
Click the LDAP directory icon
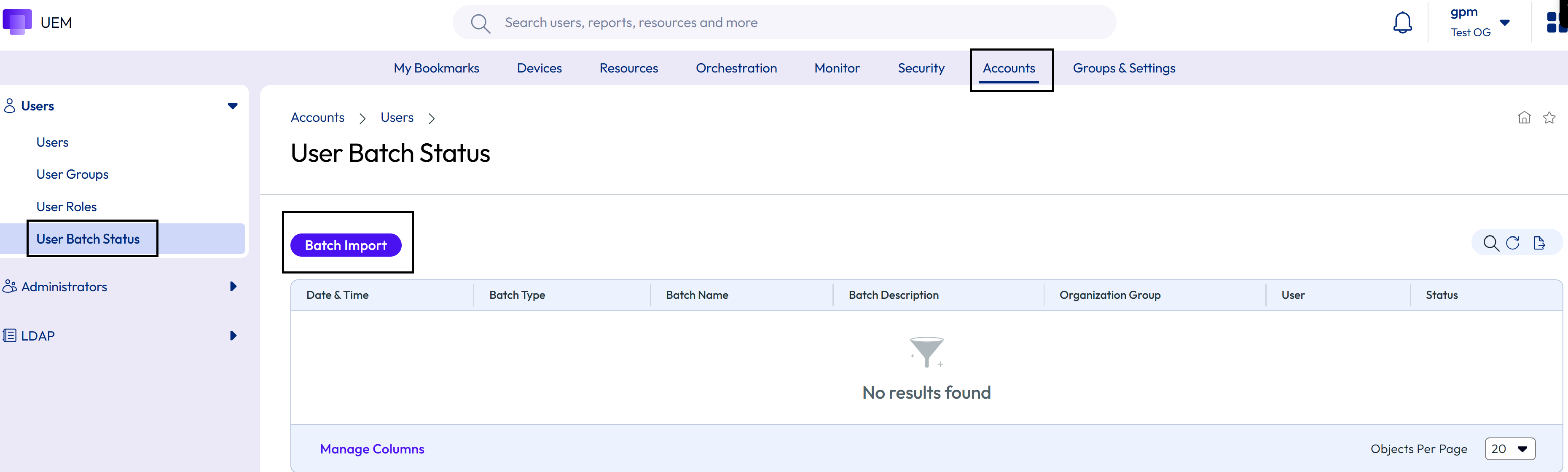tap(10, 336)
